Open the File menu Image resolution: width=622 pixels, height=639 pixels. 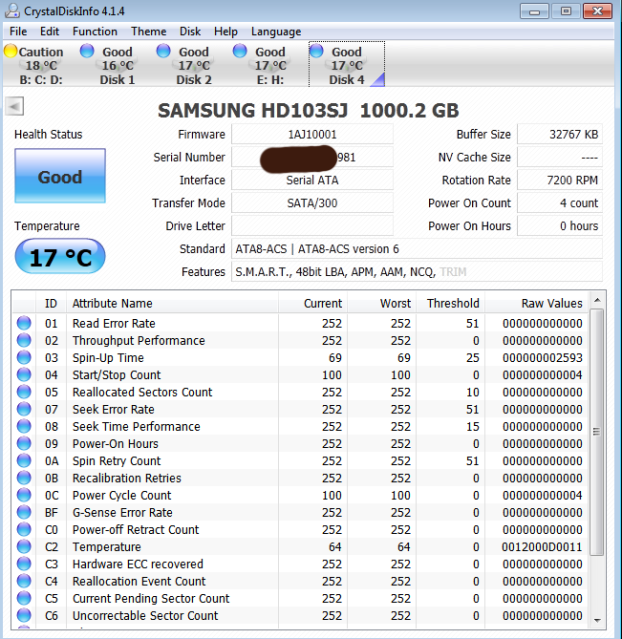point(18,31)
